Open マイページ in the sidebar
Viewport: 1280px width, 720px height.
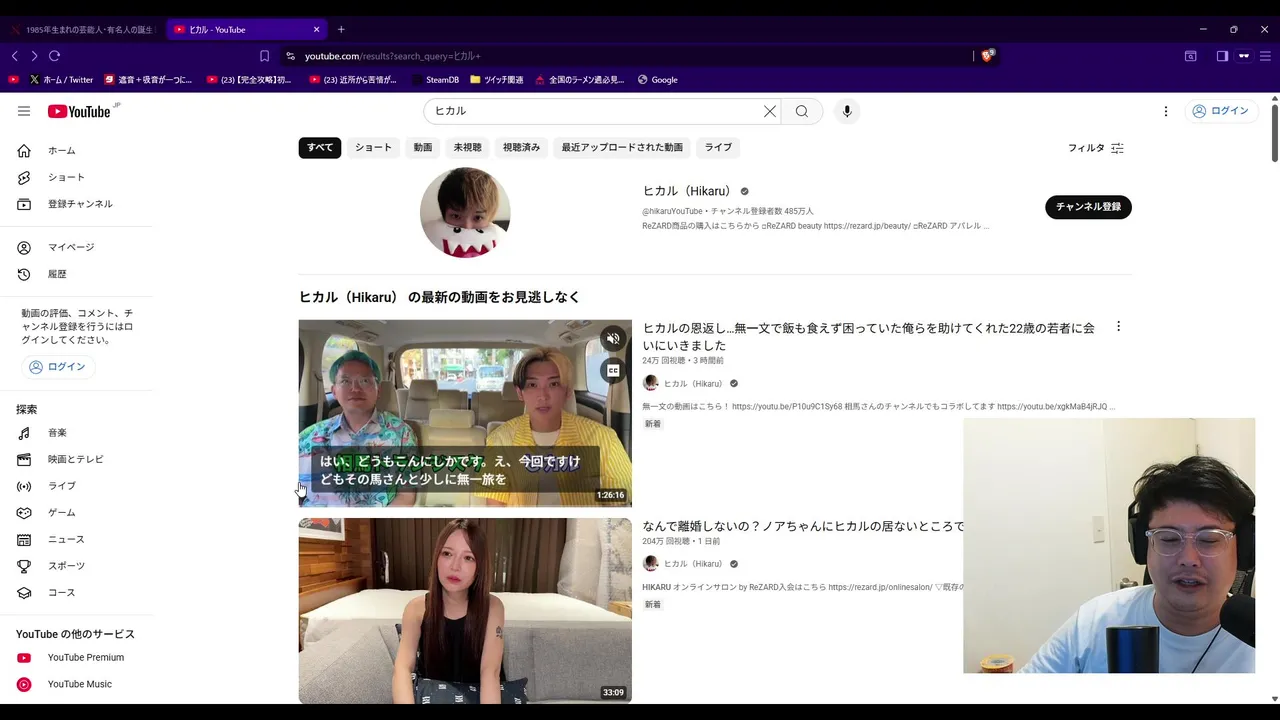(76, 247)
